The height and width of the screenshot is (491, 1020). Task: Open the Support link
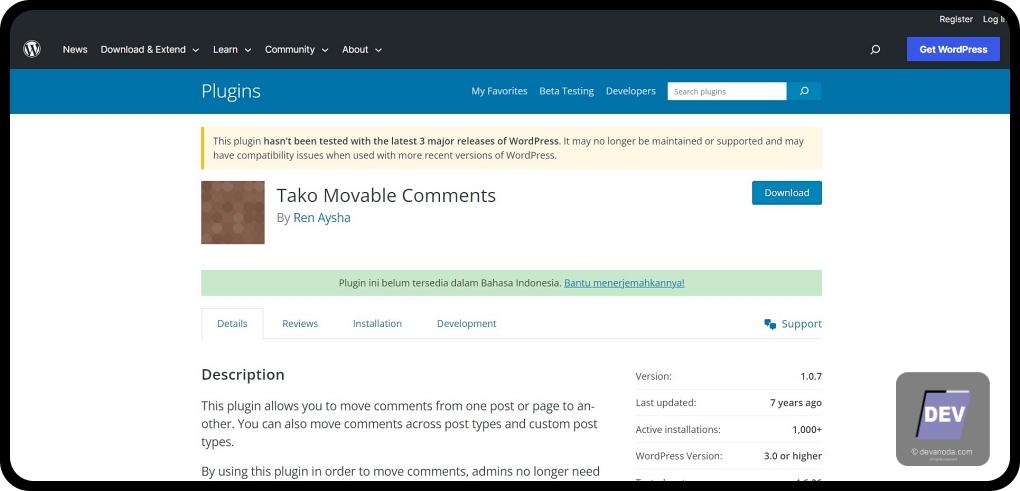click(793, 324)
